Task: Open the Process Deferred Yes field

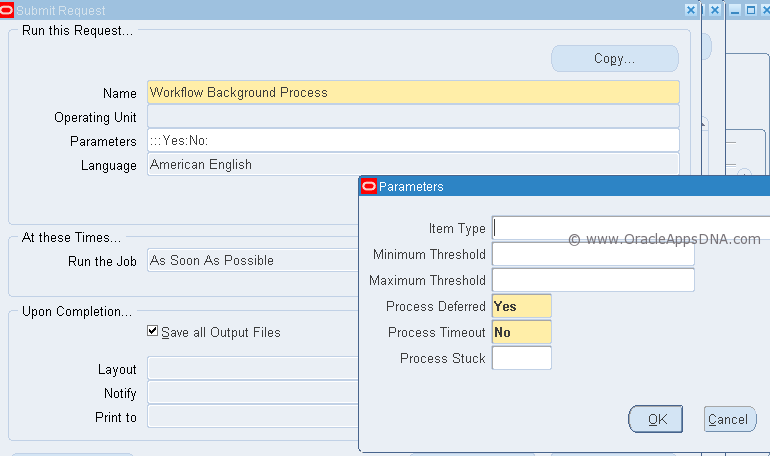Action: pyautogui.click(x=522, y=306)
